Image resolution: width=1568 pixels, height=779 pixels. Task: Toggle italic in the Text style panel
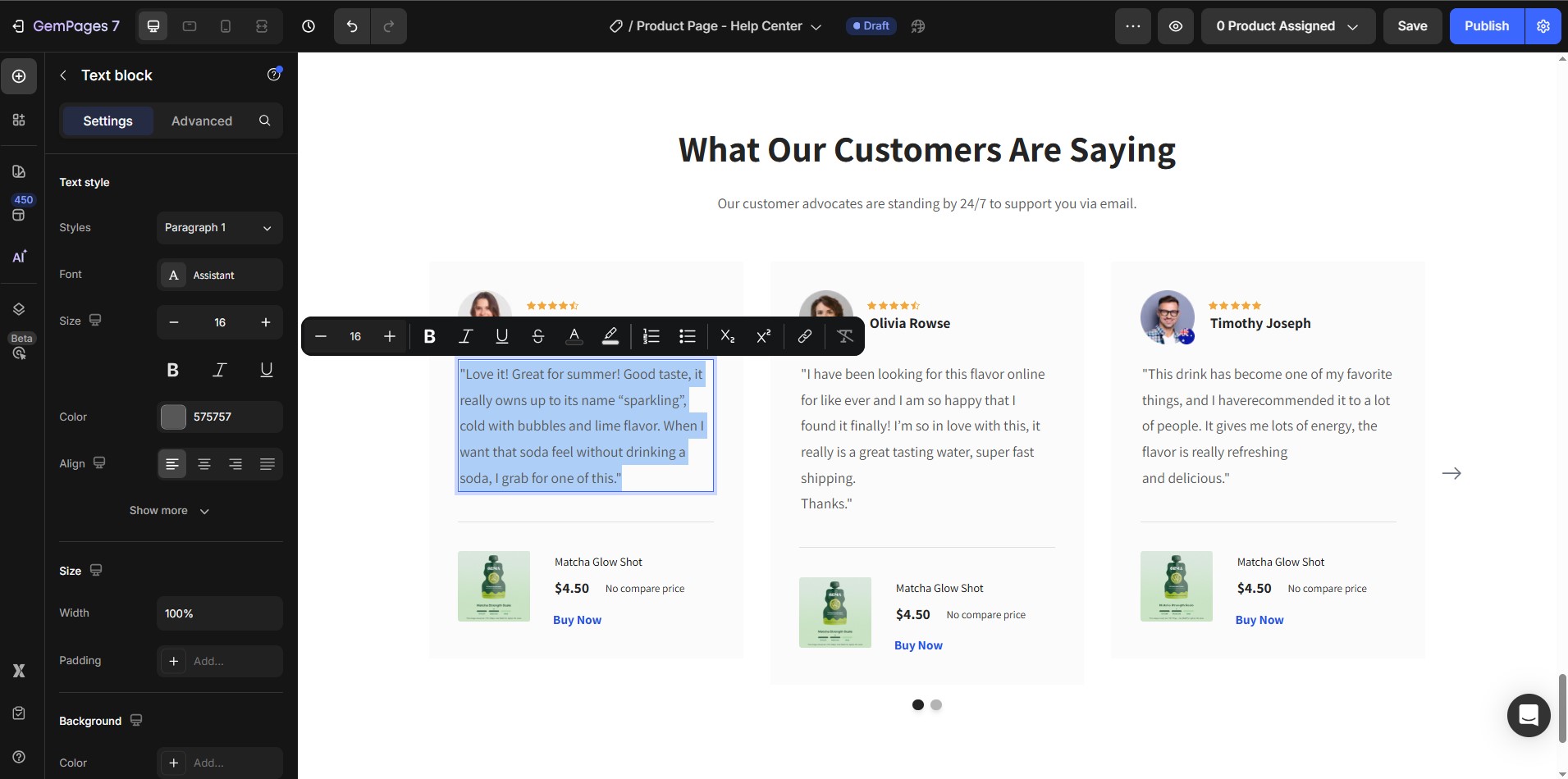coord(219,370)
